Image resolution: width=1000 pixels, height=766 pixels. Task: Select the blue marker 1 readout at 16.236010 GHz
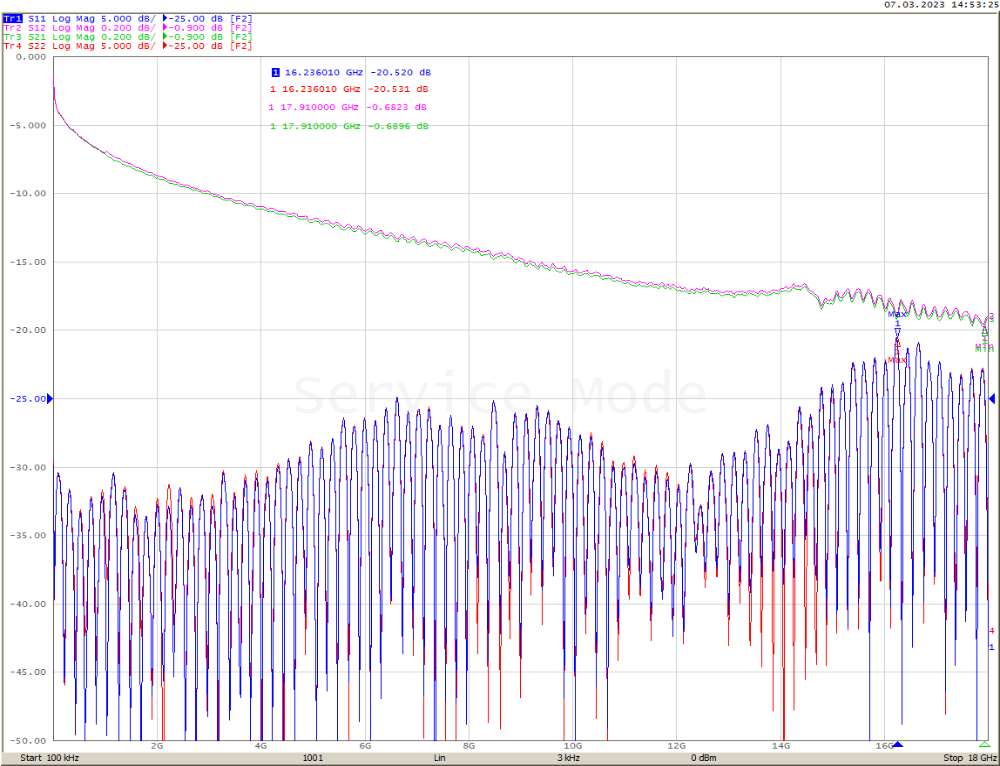(351, 73)
